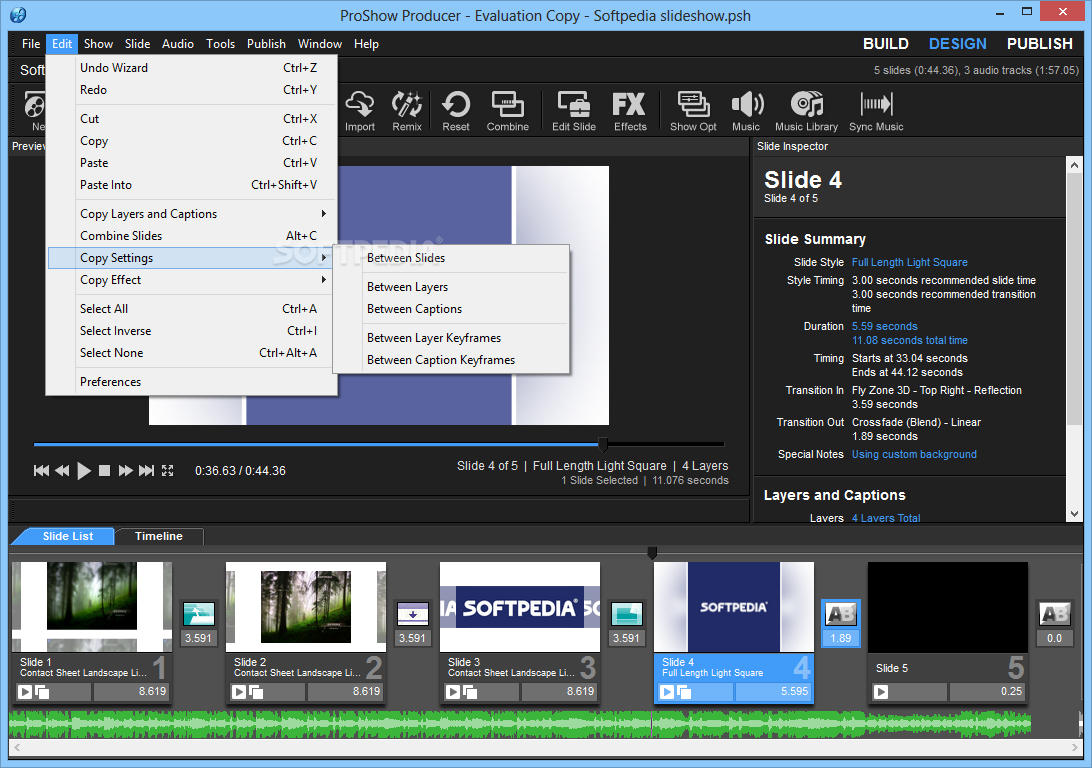
Task: Expand the Copy Effect submenu
Action: click(x=192, y=280)
